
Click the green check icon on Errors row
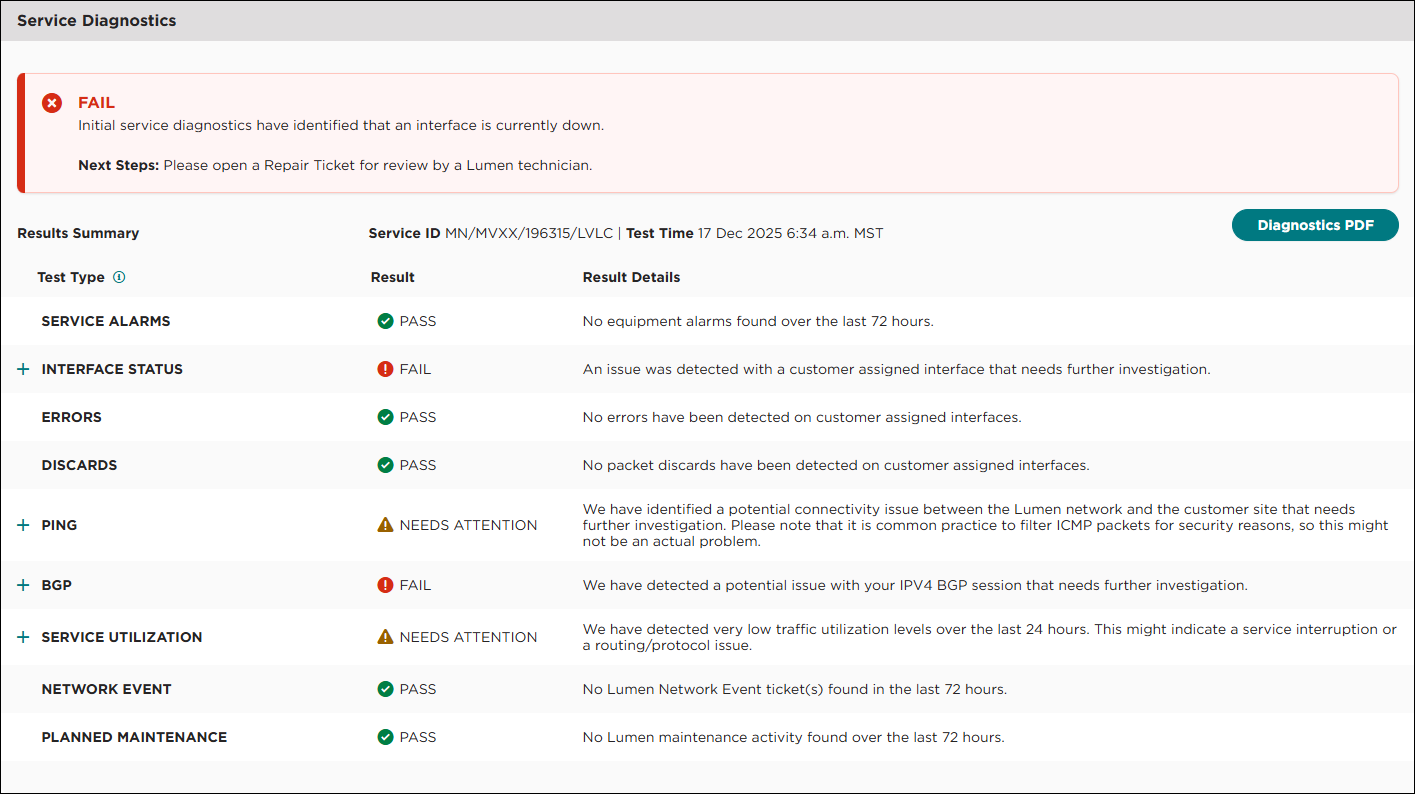[385, 417]
